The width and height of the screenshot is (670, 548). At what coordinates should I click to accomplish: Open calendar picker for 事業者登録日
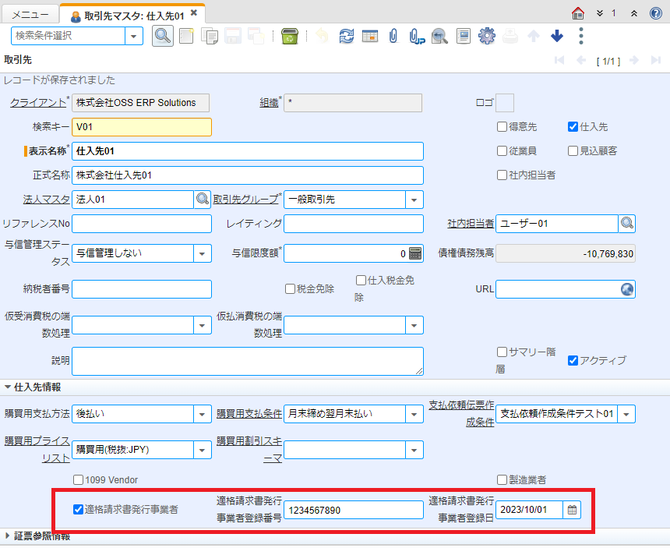pos(572,510)
